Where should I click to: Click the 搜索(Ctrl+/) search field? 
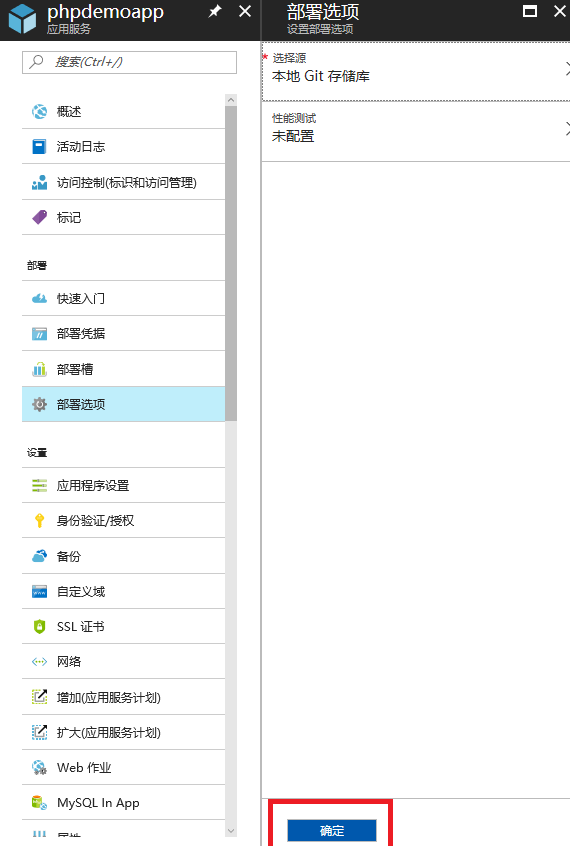point(130,62)
